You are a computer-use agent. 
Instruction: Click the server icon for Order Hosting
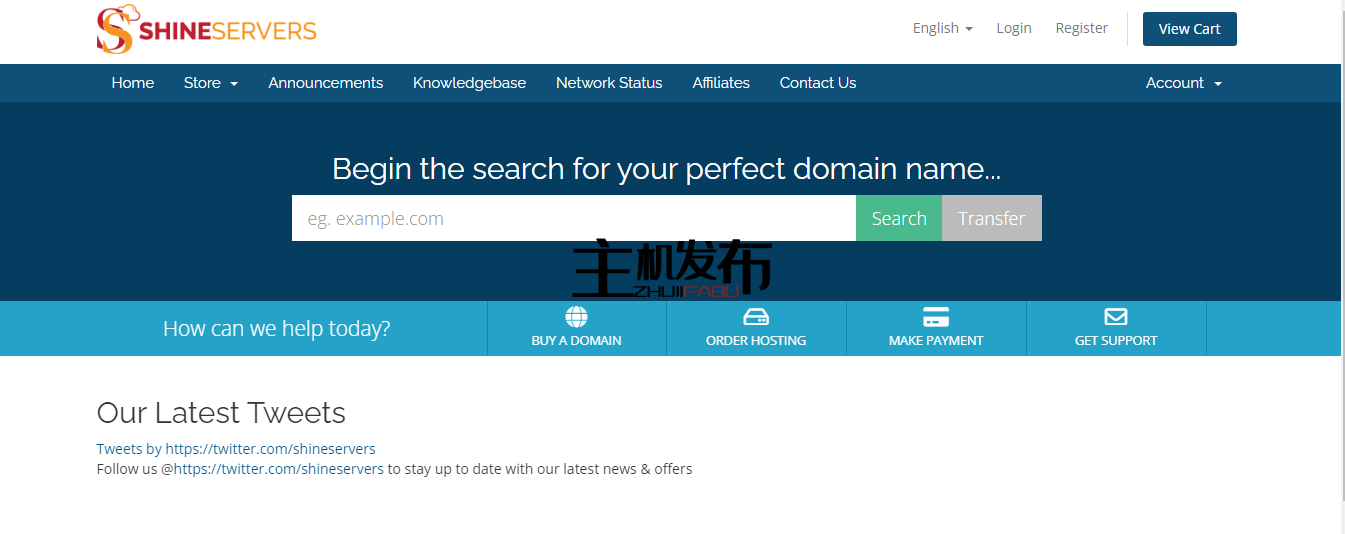coord(756,317)
